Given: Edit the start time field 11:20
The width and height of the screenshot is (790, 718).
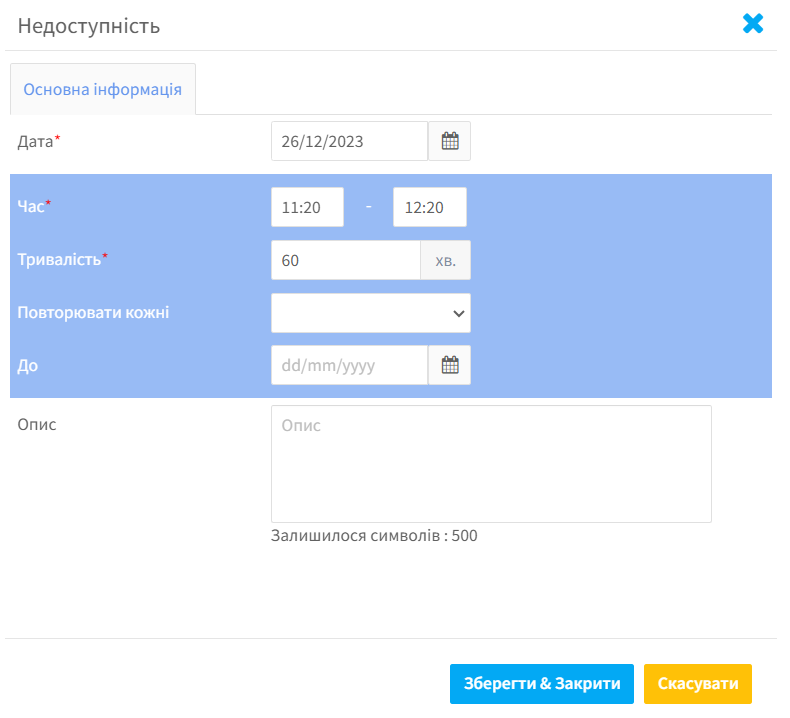Looking at the screenshot, I should 307,207.
